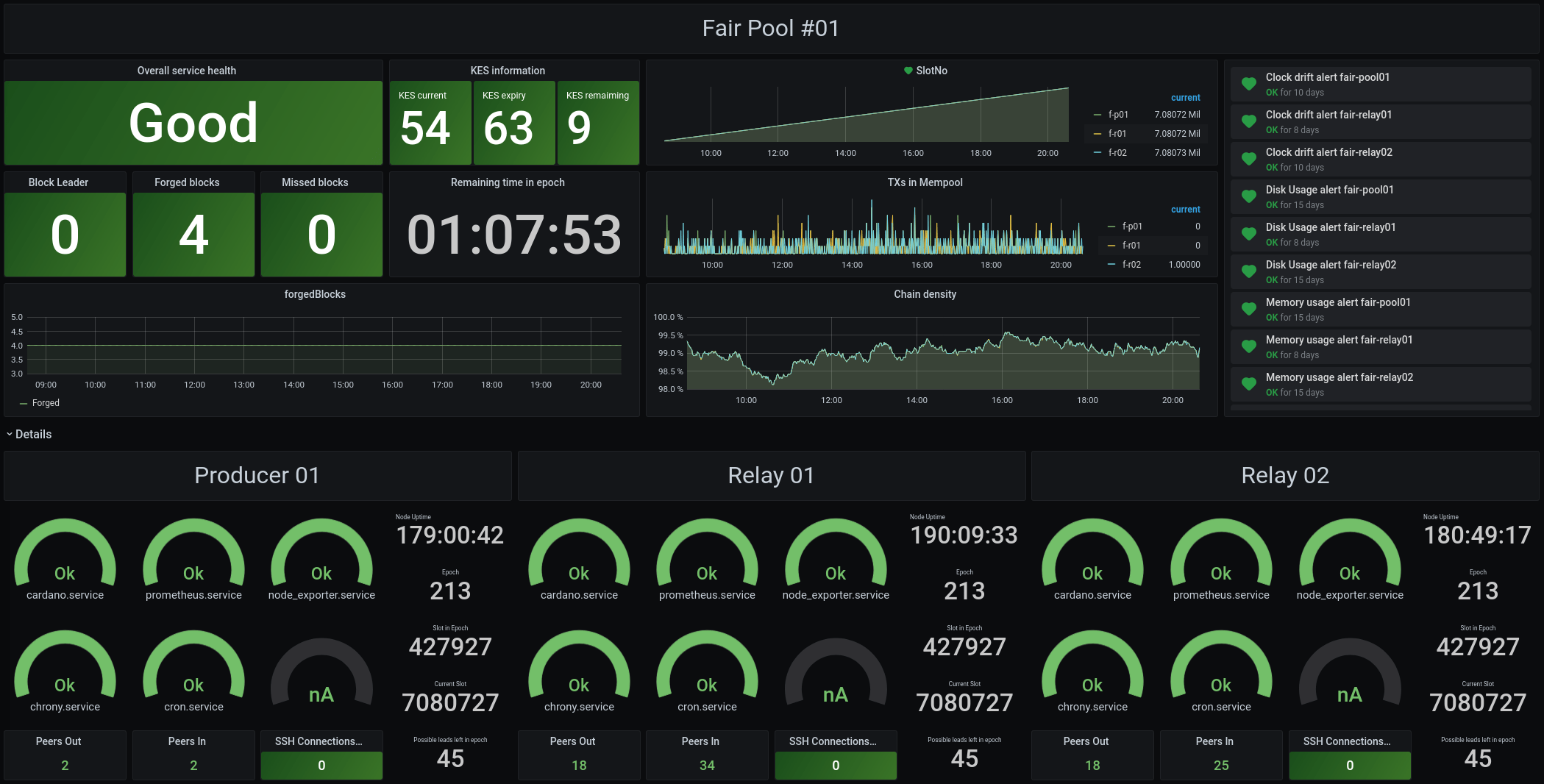Click the remaining time 01:07:53

[x=514, y=235]
